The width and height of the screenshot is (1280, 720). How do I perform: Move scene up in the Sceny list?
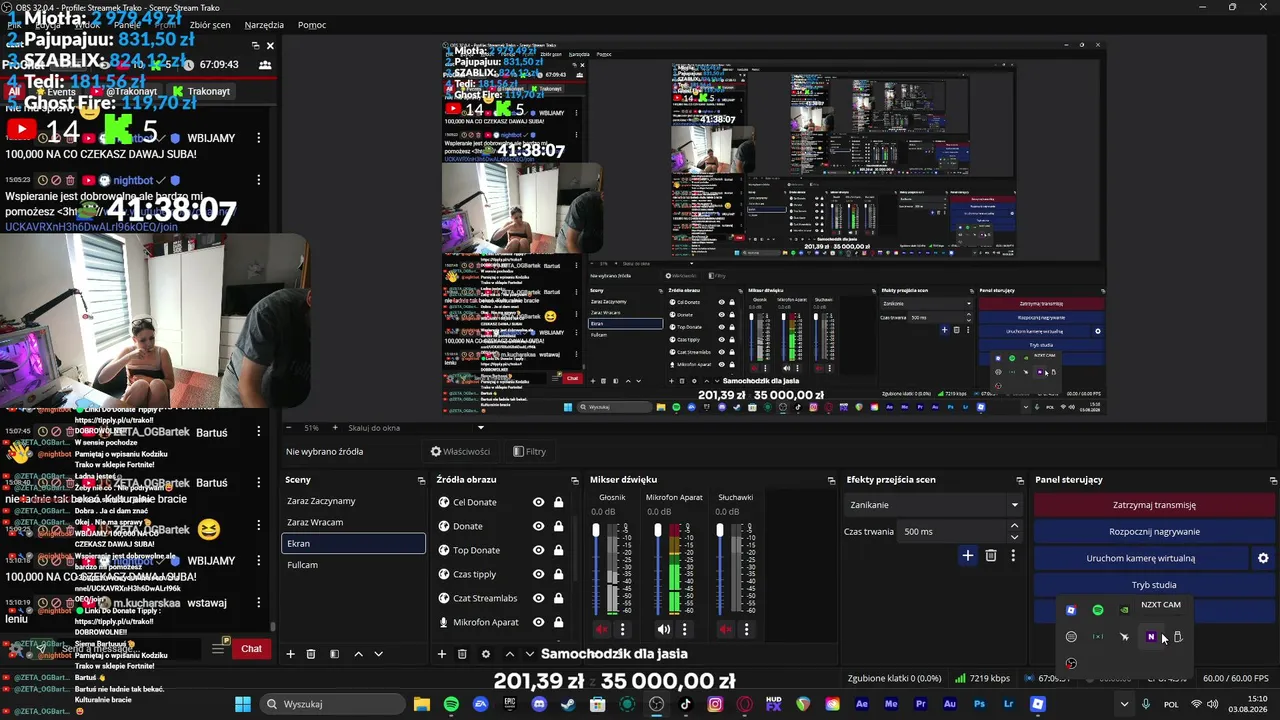(x=358, y=654)
